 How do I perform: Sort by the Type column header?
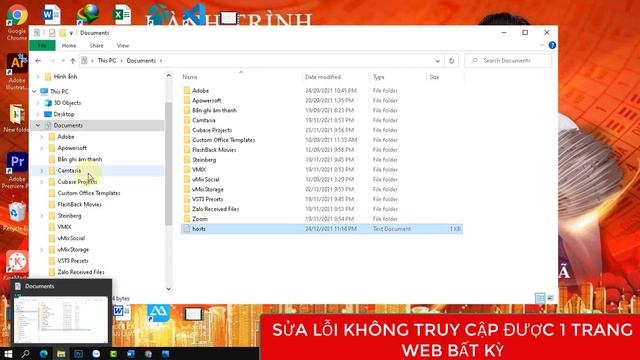point(398,77)
